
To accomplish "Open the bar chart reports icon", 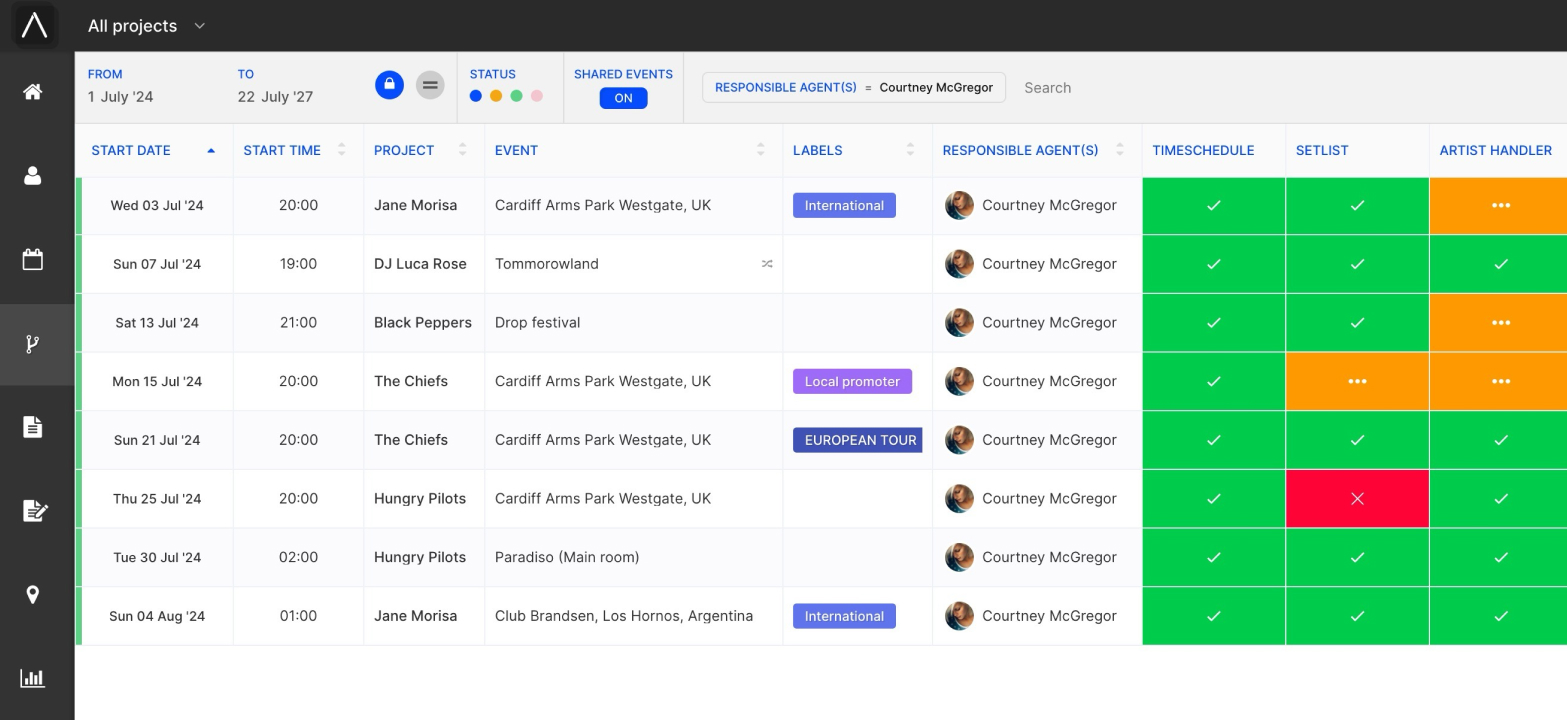I will tap(33, 678).
